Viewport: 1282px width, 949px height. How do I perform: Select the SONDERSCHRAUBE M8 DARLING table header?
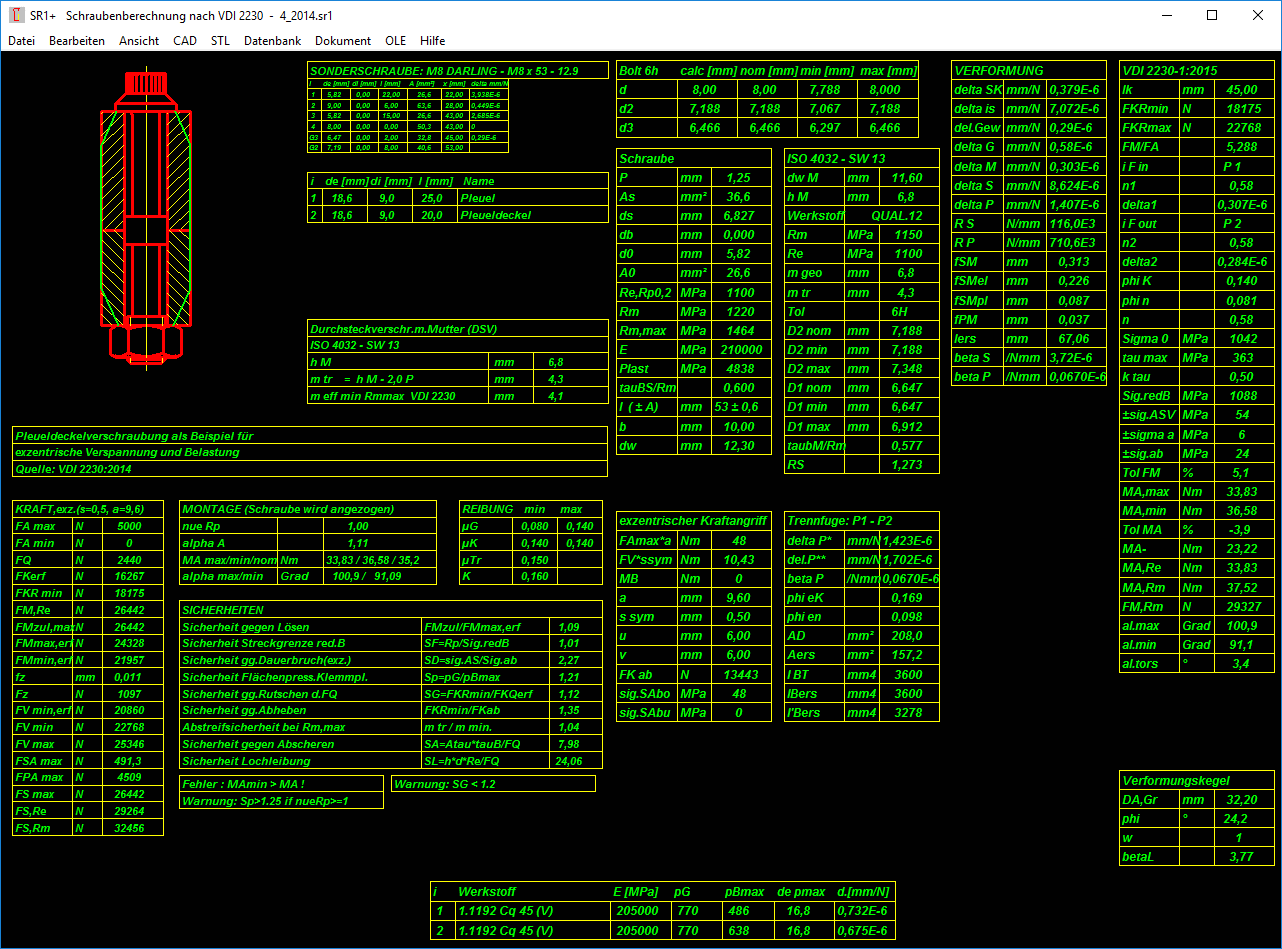(457, 71)
